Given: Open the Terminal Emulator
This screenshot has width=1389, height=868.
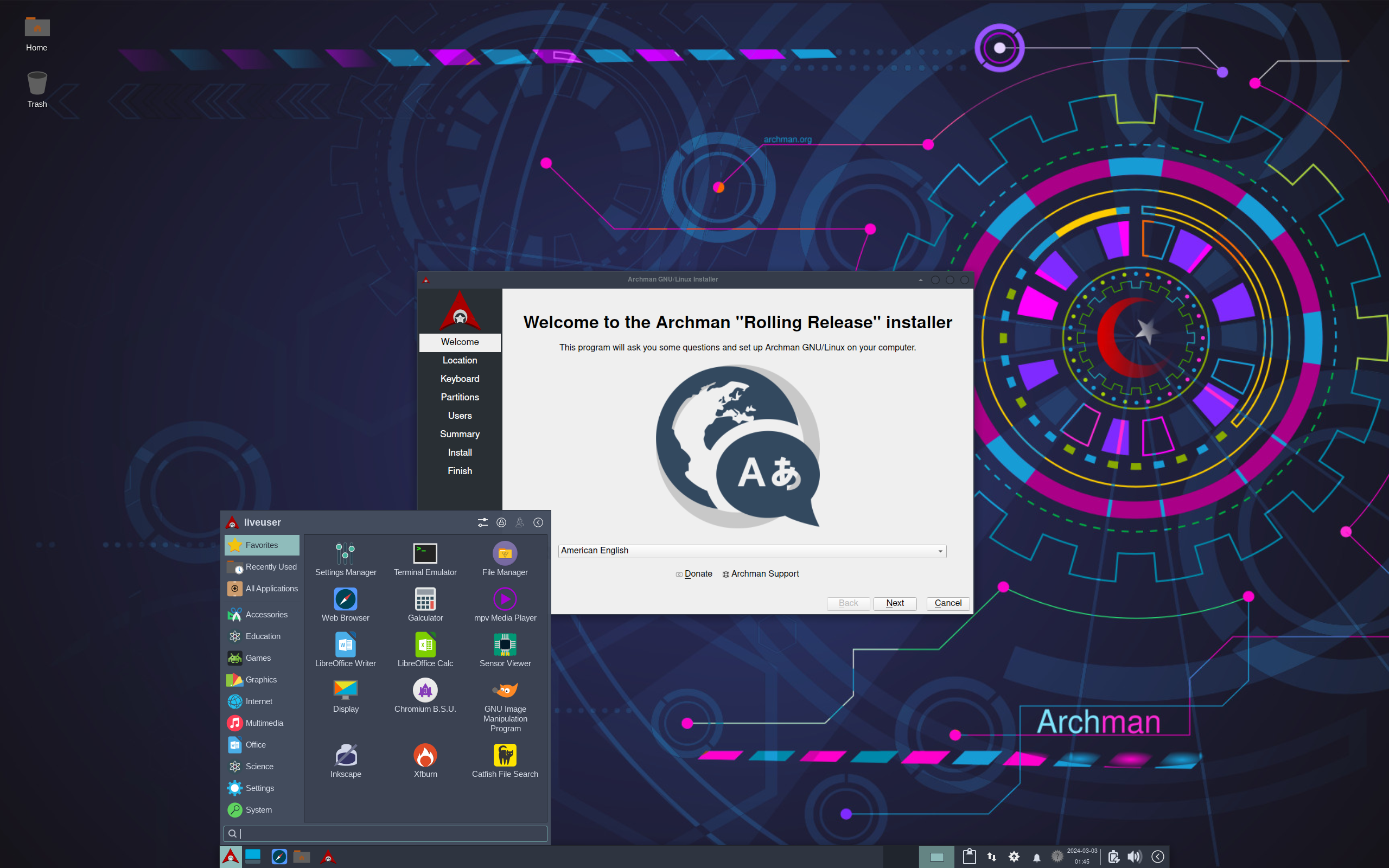Looking at the screenshot, I should [x=425, y=559].
